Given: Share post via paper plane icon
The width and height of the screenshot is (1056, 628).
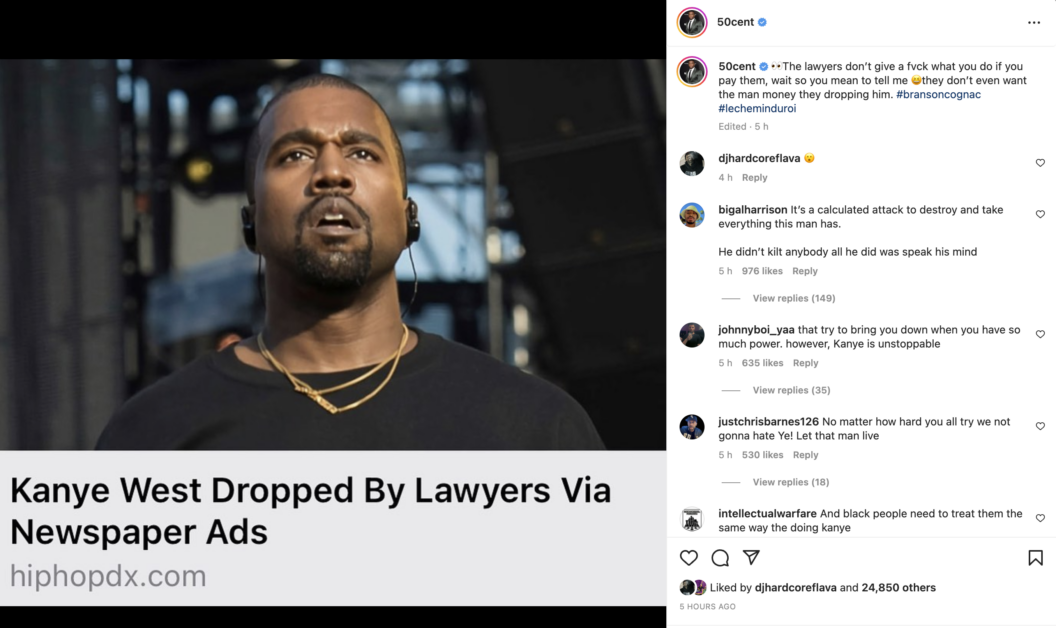Looking at the screenshot, I should pyautogui.click(x=751, y=557).
